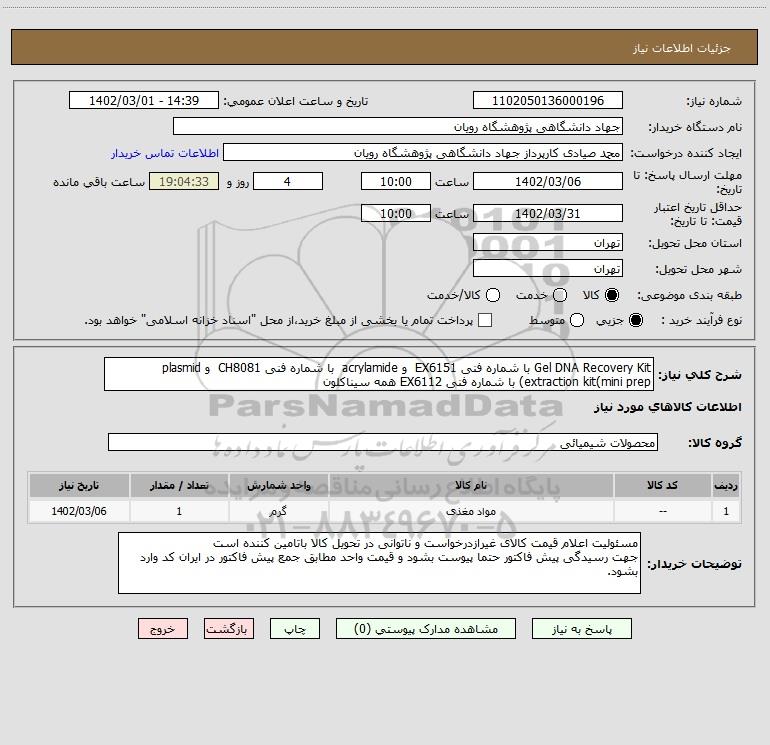Click response deadline date 1402/03/06 field
This screenshot has height=745, width=770.
548,181
